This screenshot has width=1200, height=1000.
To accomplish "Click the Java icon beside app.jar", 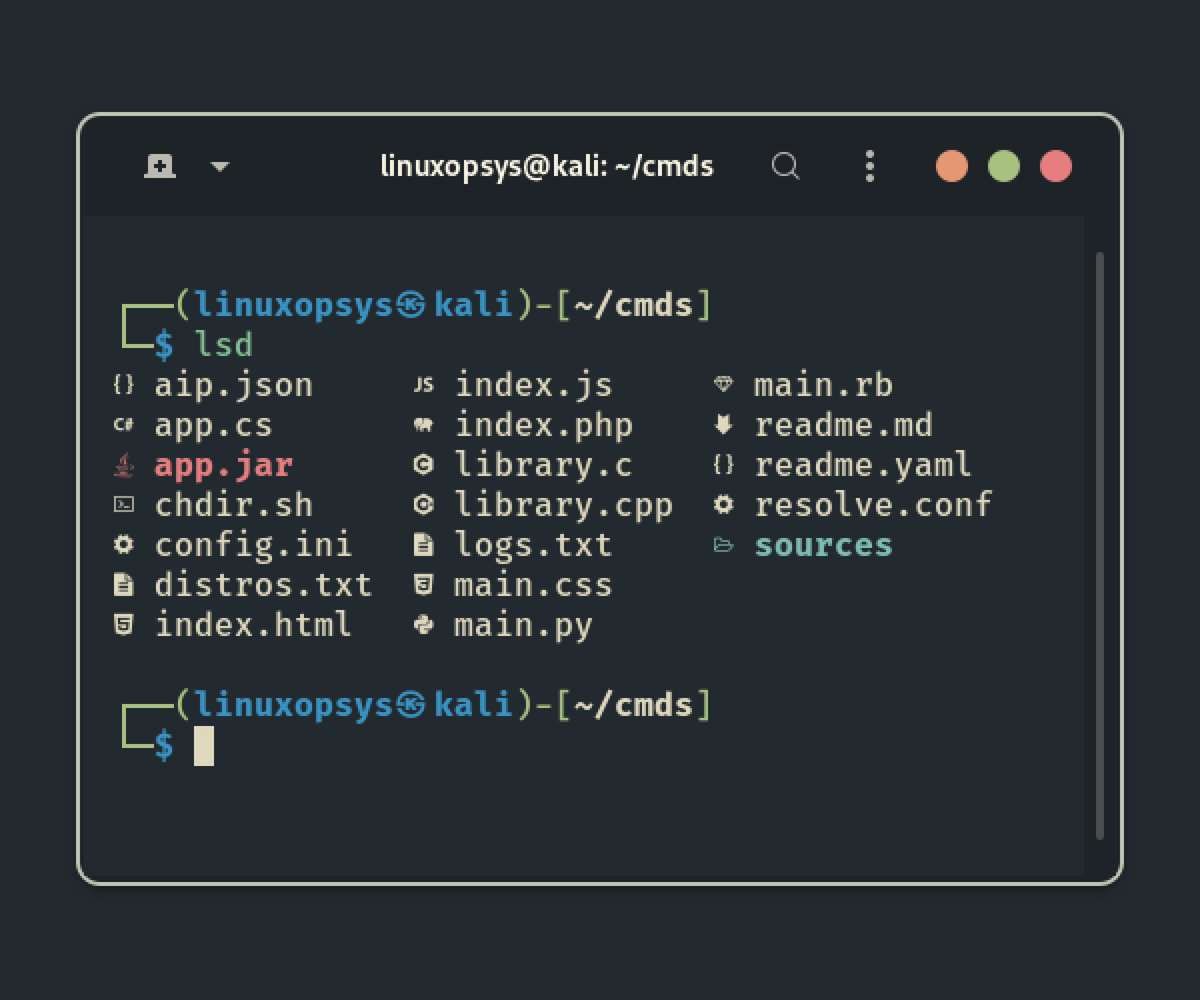I will (124, 465).
